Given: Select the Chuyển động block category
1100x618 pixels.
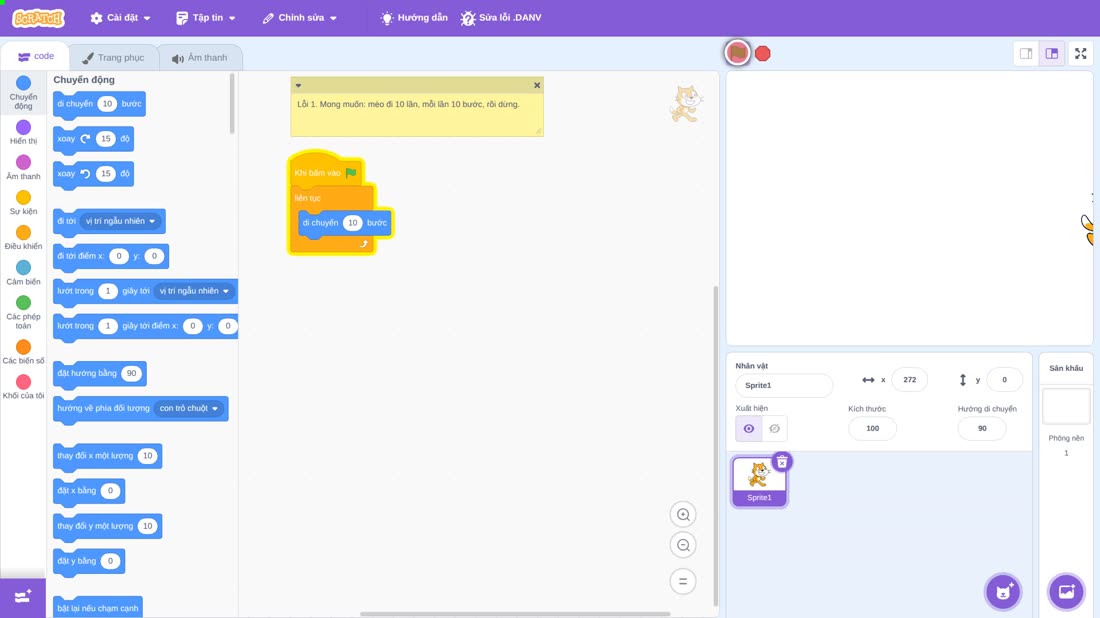Looking at the screenshot, I should pos(23,93).
